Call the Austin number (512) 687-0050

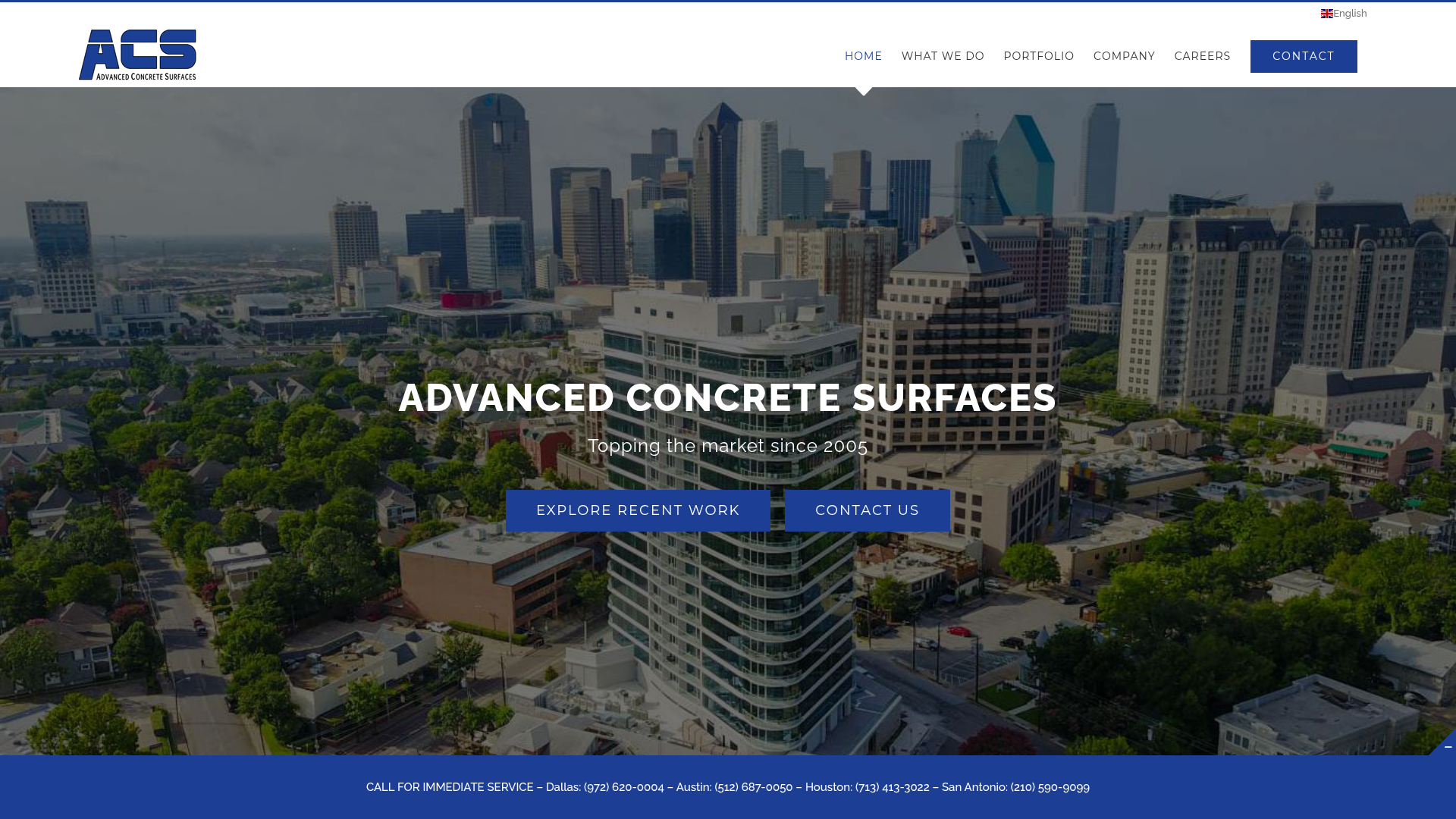(x=754, y=787)
